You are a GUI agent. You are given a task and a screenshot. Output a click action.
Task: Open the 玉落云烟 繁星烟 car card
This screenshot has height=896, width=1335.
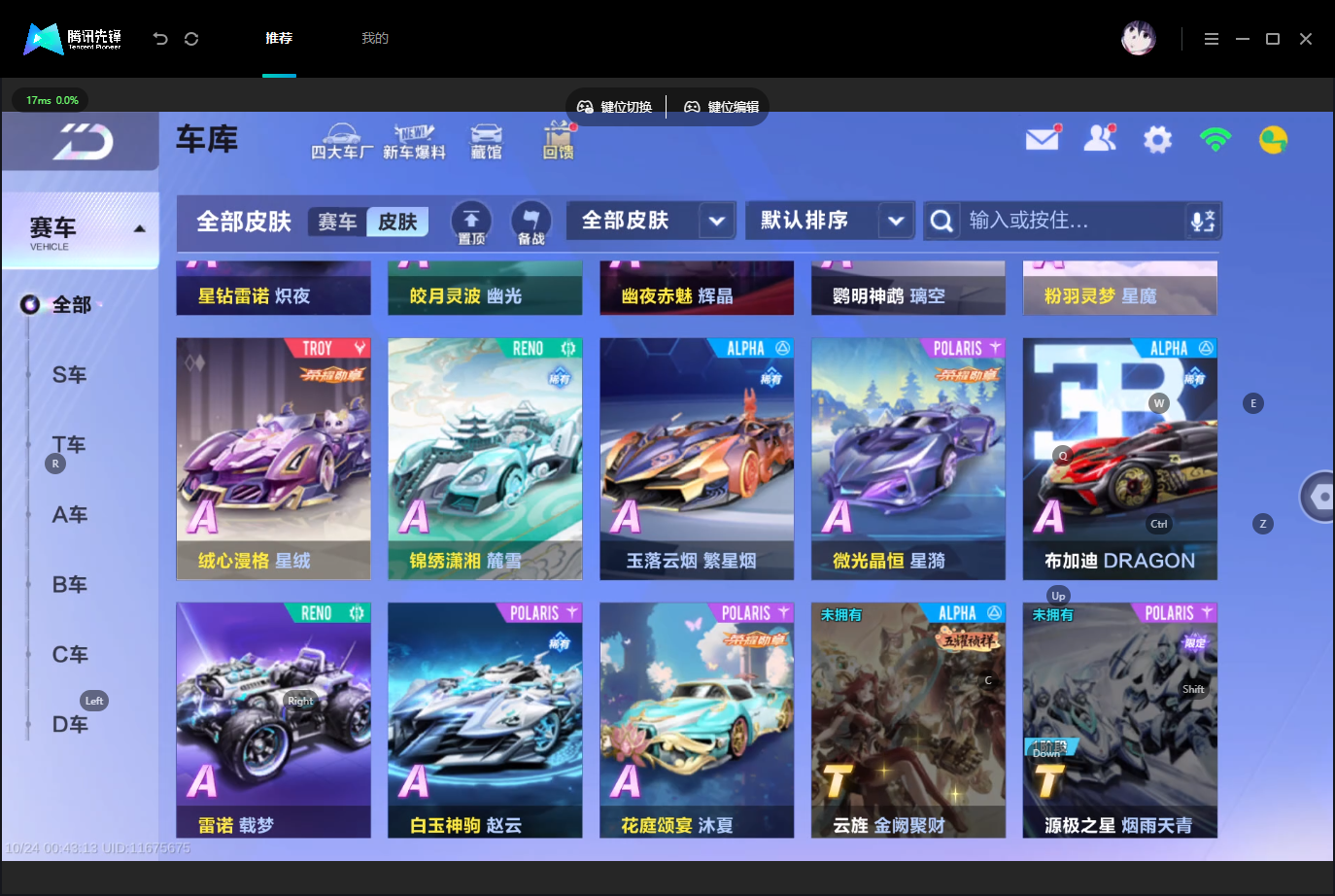(697, 459)
